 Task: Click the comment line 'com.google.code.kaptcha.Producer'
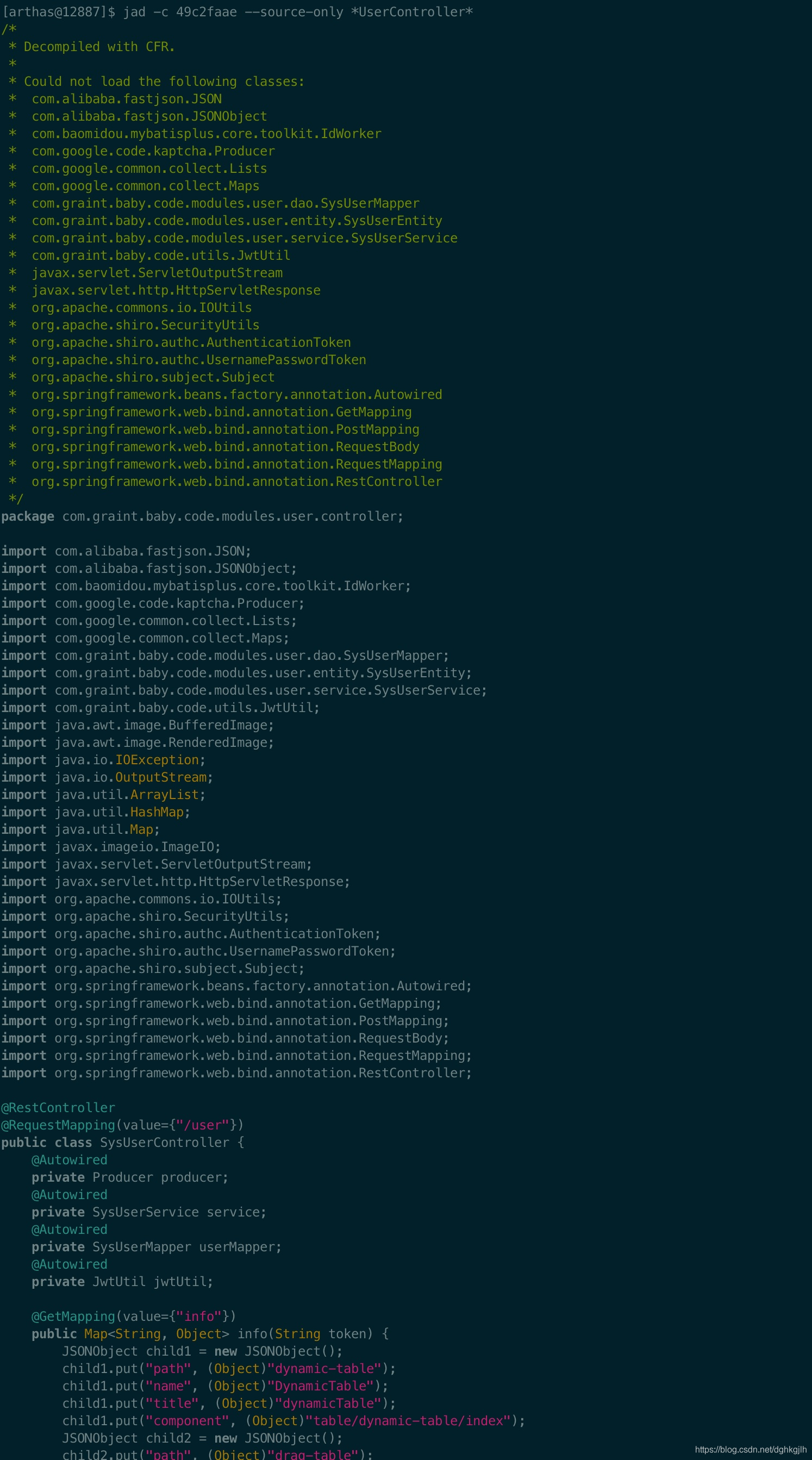pos(142,151)
